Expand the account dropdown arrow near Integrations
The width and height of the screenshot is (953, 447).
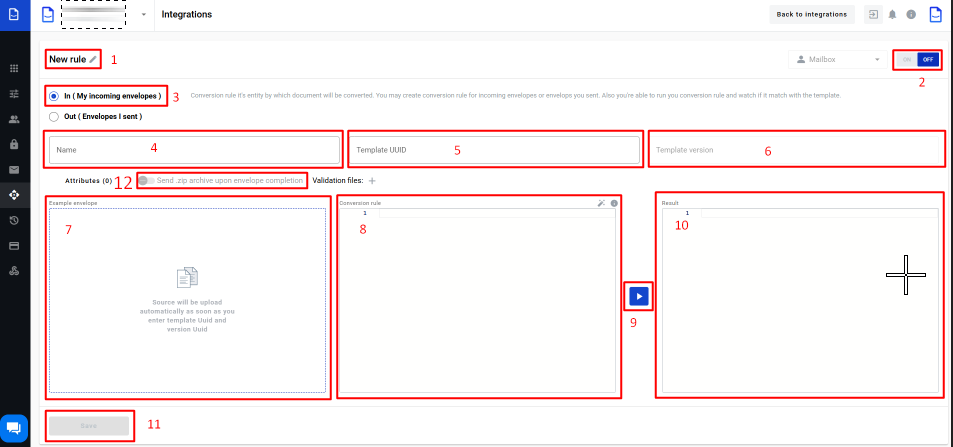[x=143, y=15]
